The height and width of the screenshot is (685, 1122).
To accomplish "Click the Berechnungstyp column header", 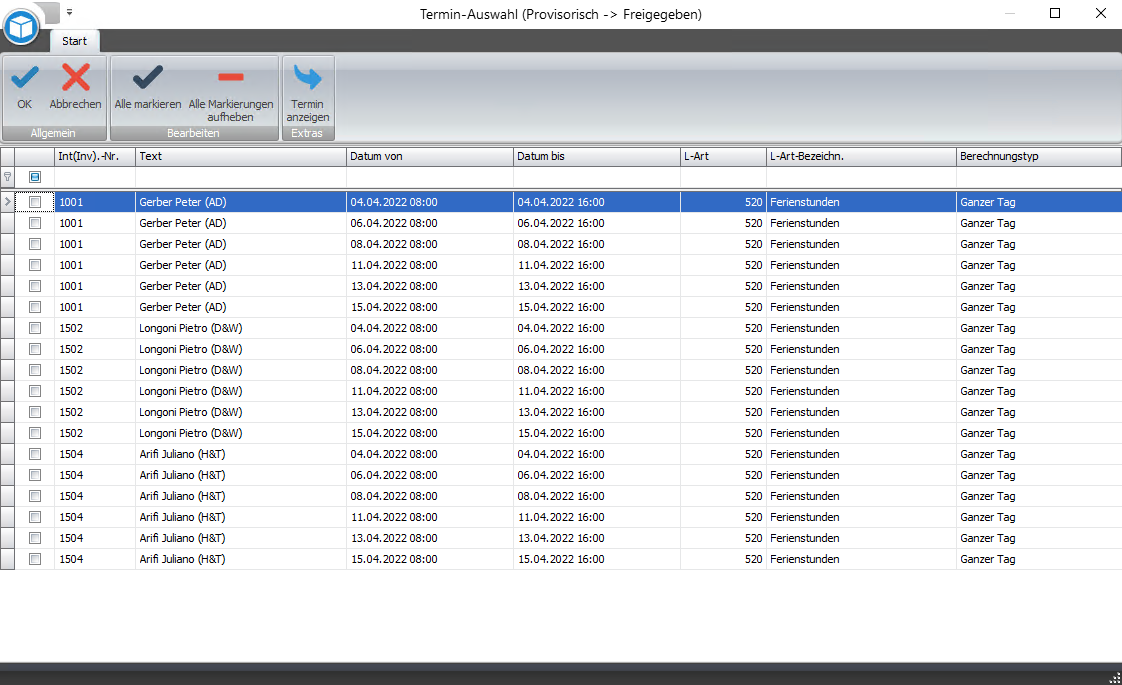I will [x=1037, y=156].
